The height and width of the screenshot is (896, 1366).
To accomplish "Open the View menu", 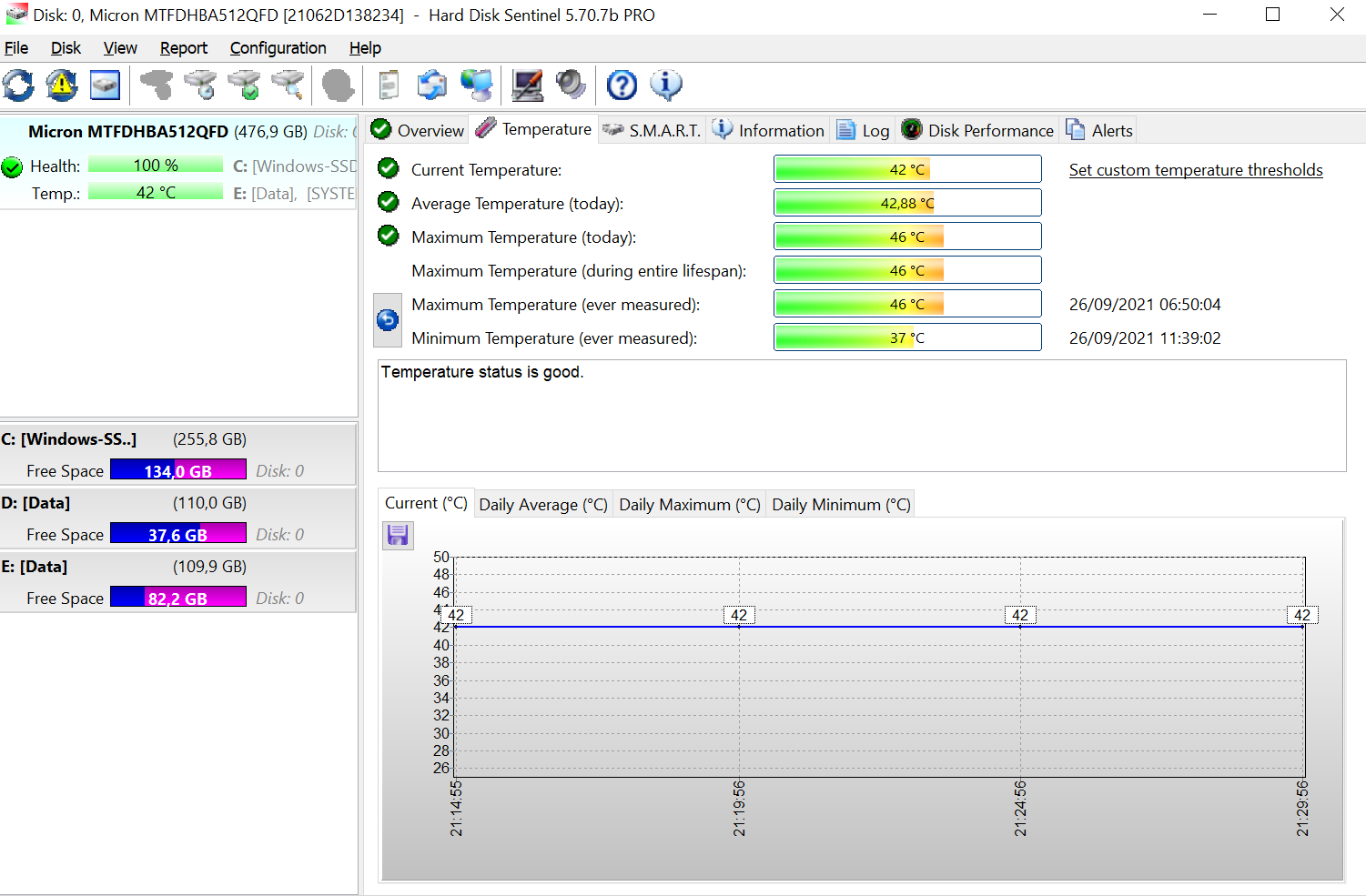I will tap(120, 48).
